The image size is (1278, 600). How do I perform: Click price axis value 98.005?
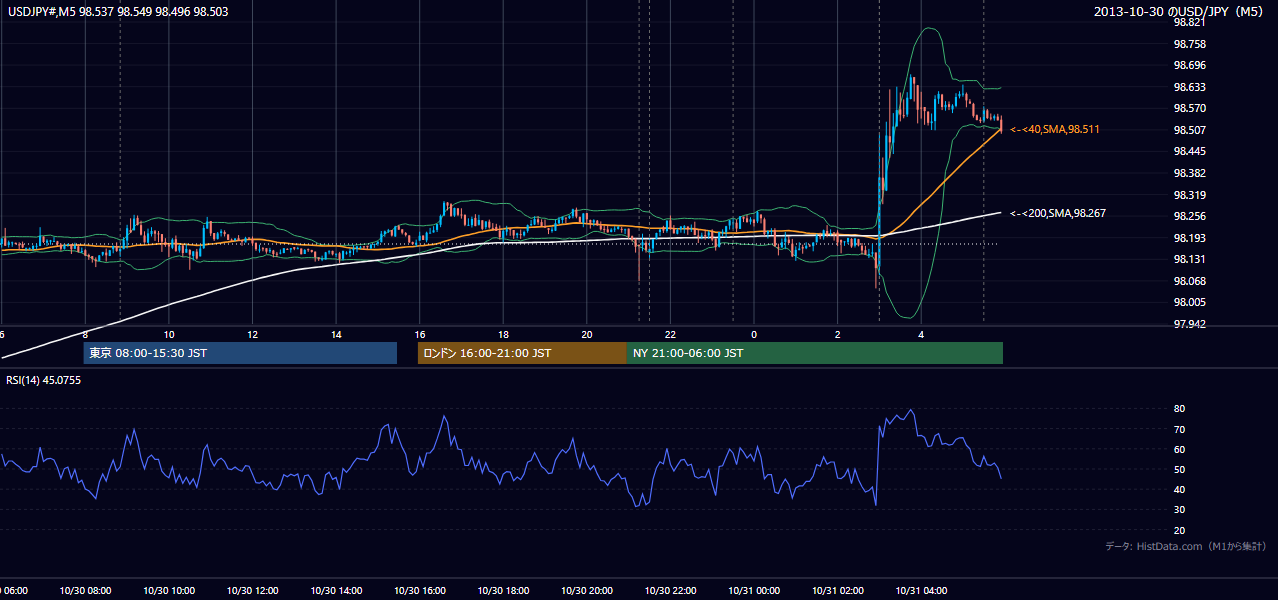tap(1190, 302)
